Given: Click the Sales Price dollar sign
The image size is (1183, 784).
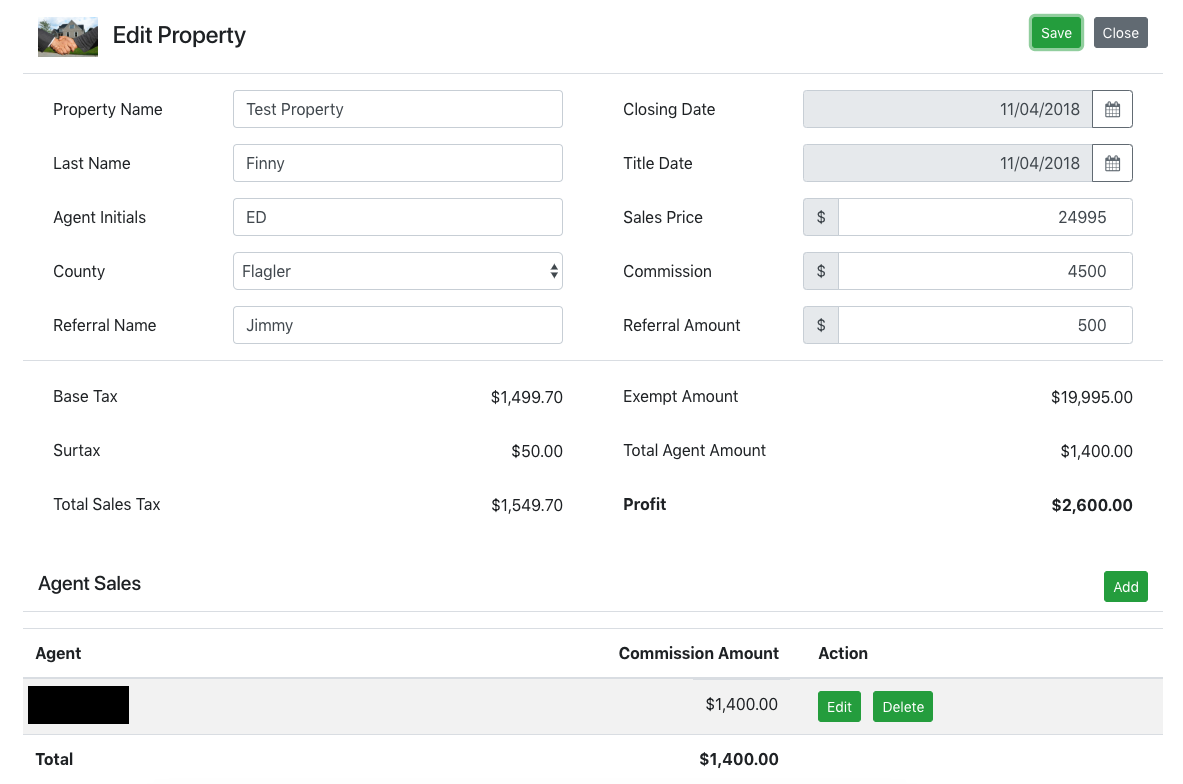Looking at the screenshot, I should click(821, 218).
